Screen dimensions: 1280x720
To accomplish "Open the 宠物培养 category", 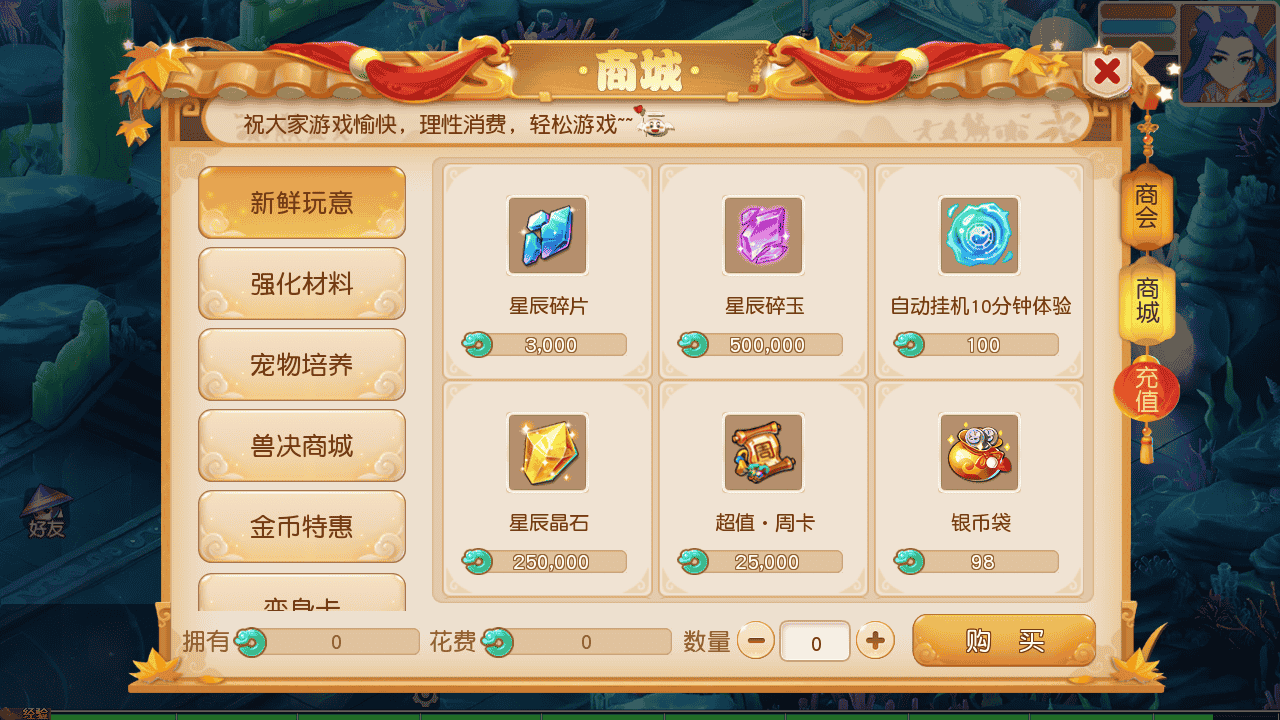I will pos(302,365).
